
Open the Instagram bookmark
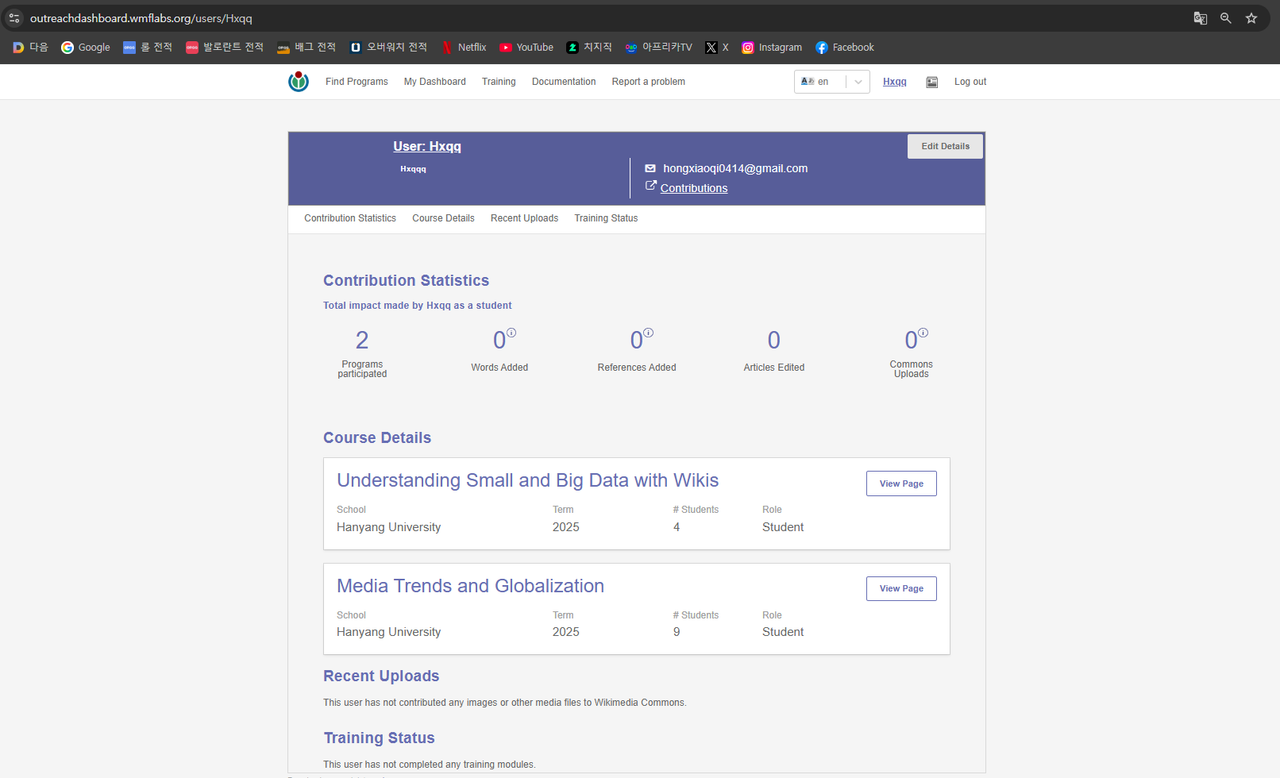click(x=771, y=47)
